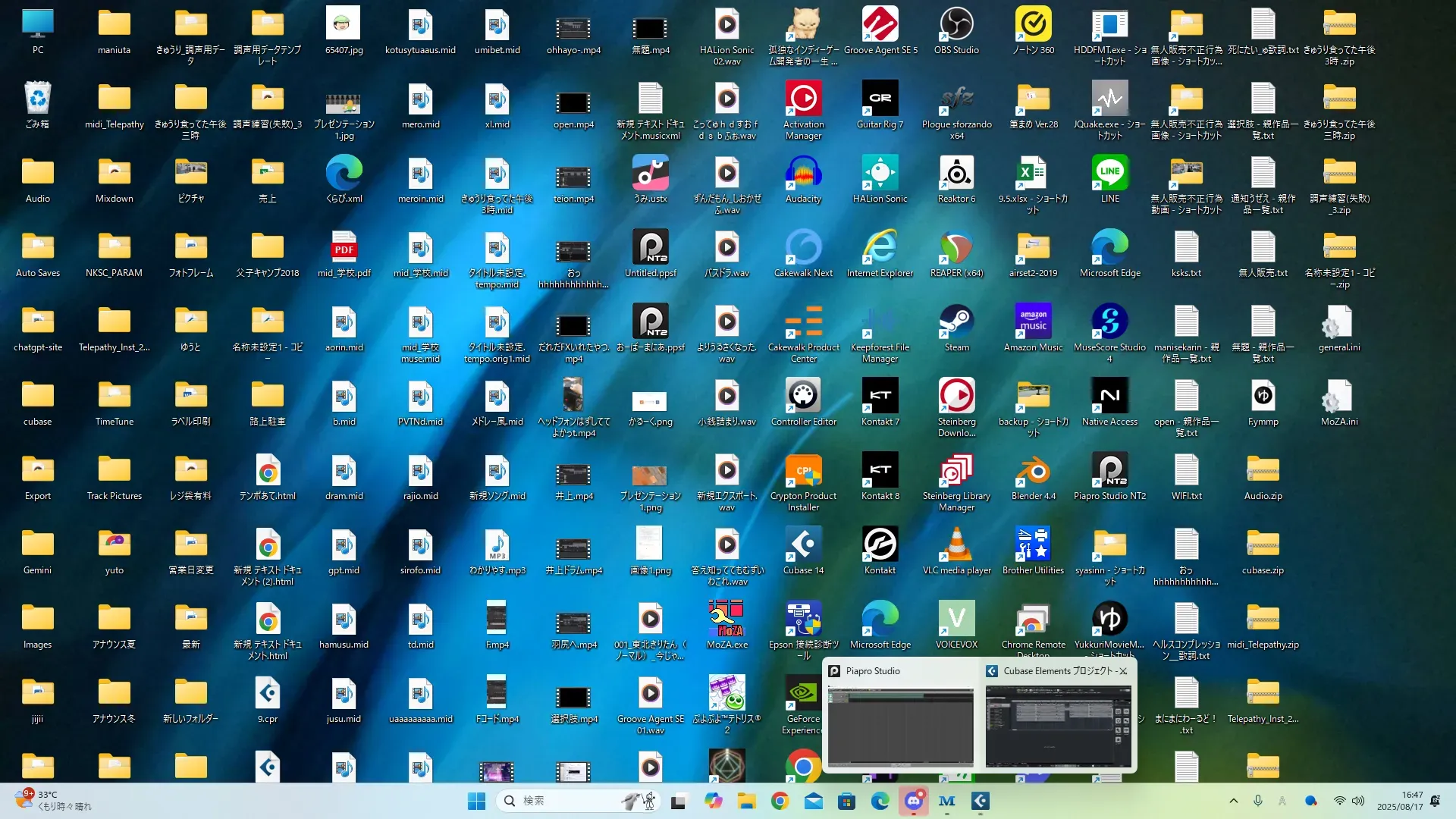
Task: Select VLC media player icon
Action: (956, 548)
